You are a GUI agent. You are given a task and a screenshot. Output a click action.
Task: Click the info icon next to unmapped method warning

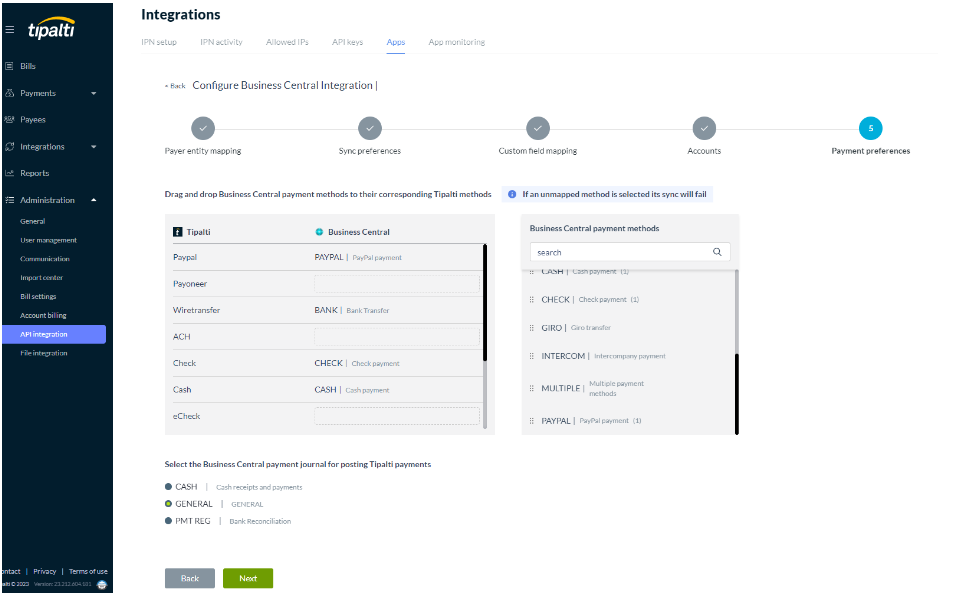click(512, 194)
